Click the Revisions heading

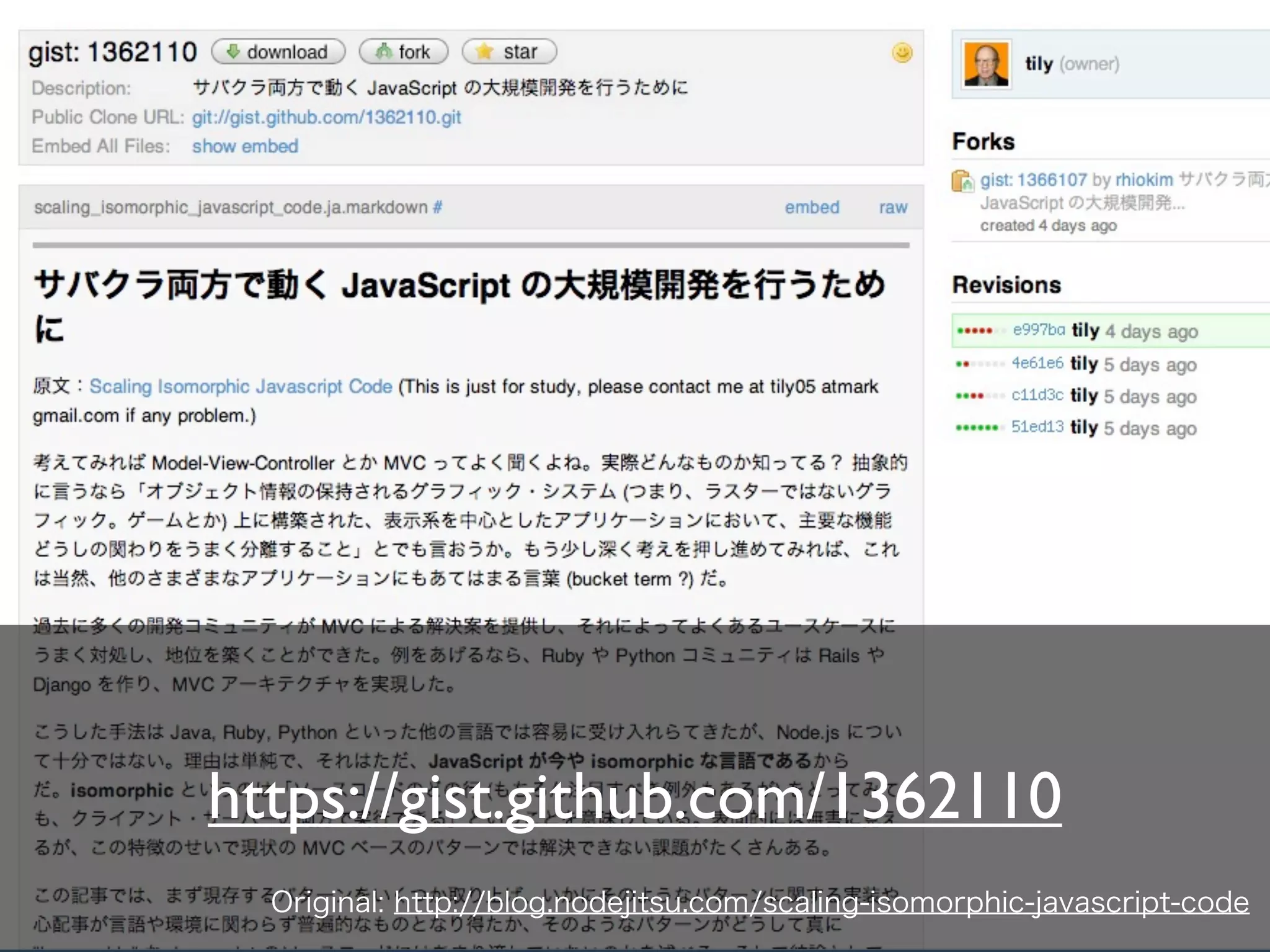pos(1006,284)
